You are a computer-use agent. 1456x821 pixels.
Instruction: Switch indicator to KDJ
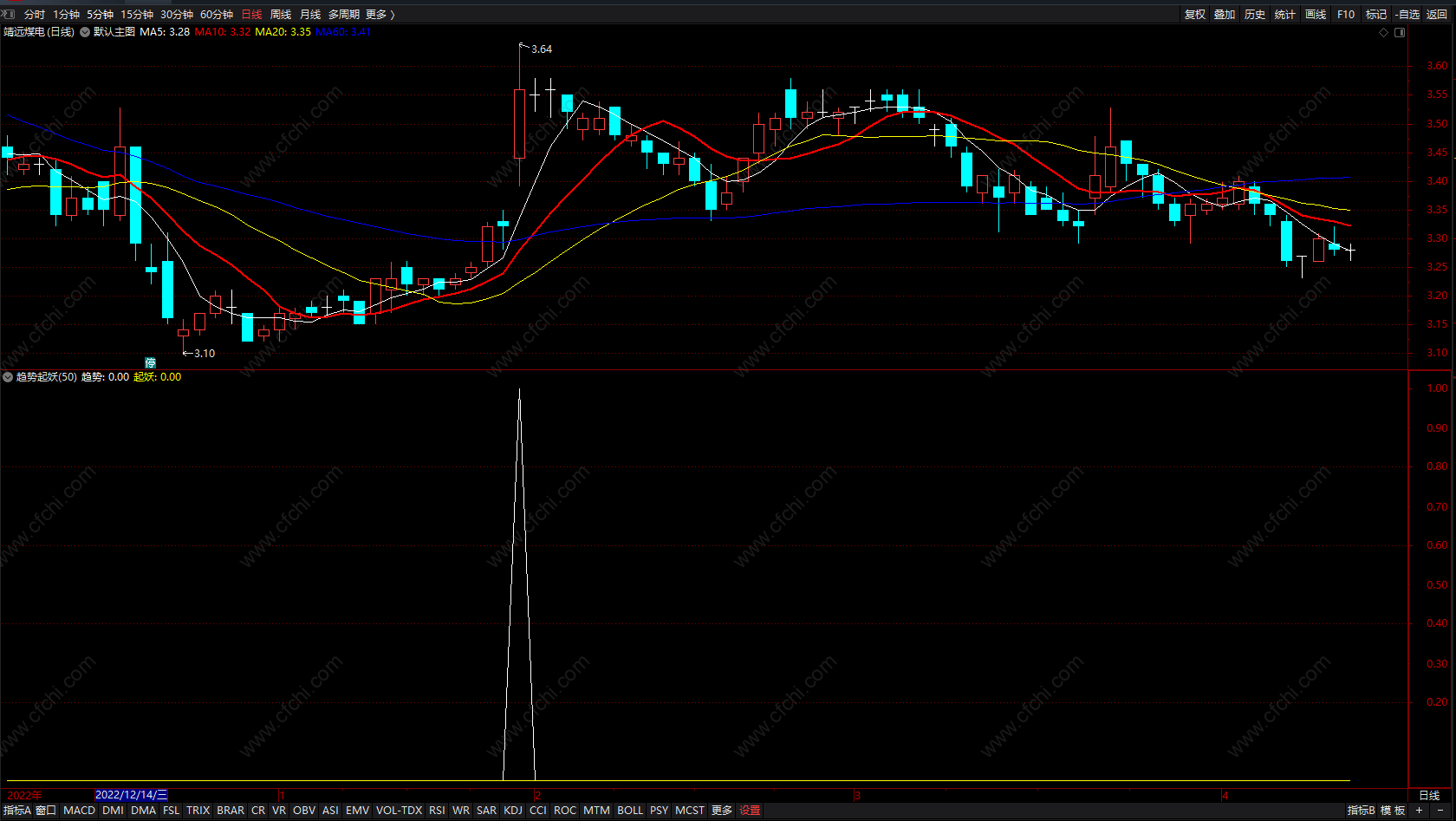(513, 811)
